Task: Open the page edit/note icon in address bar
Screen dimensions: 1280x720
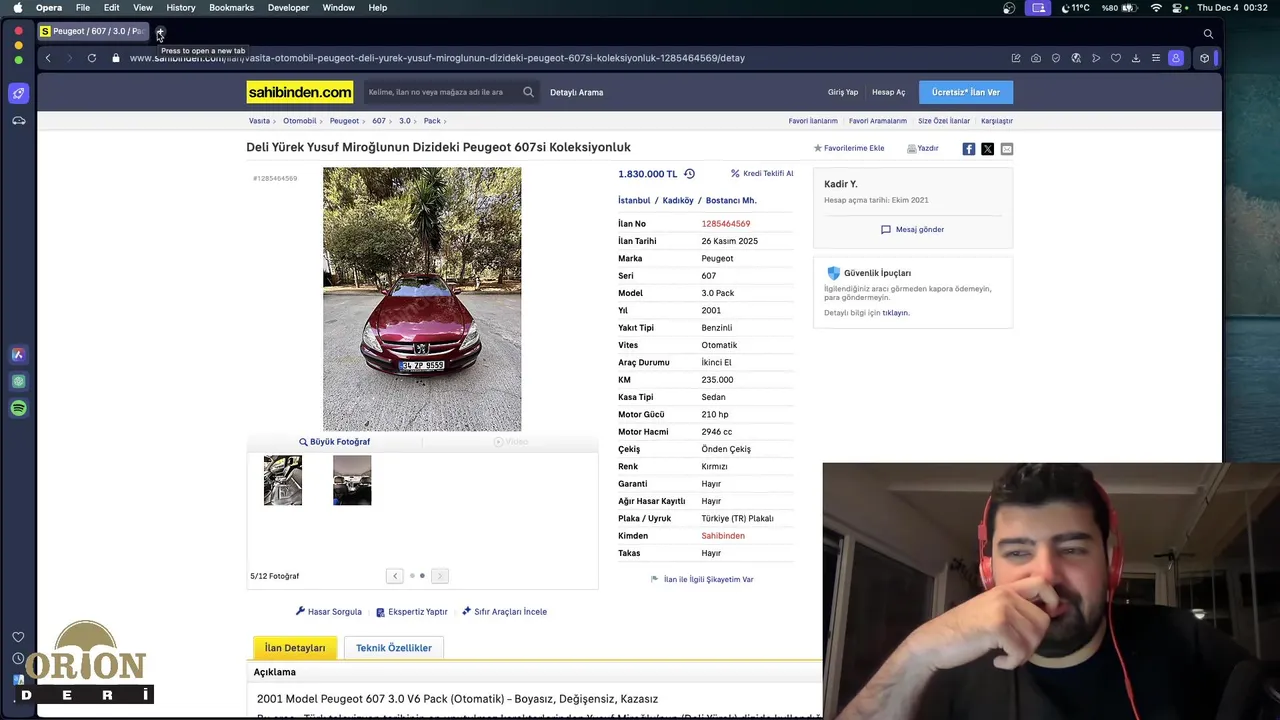Action: (1016, 58)
